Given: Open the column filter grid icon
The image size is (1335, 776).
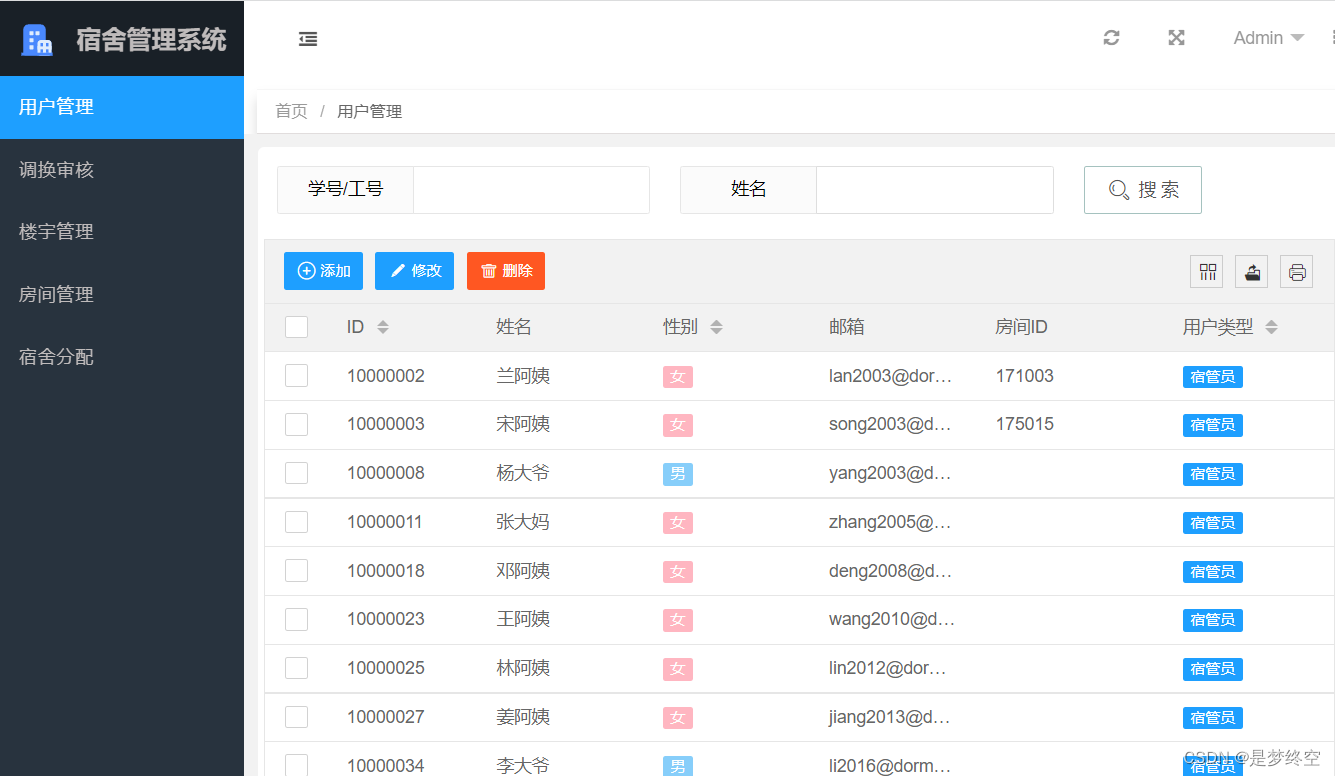Looking at the screenshot, I should pos(1208,272).
